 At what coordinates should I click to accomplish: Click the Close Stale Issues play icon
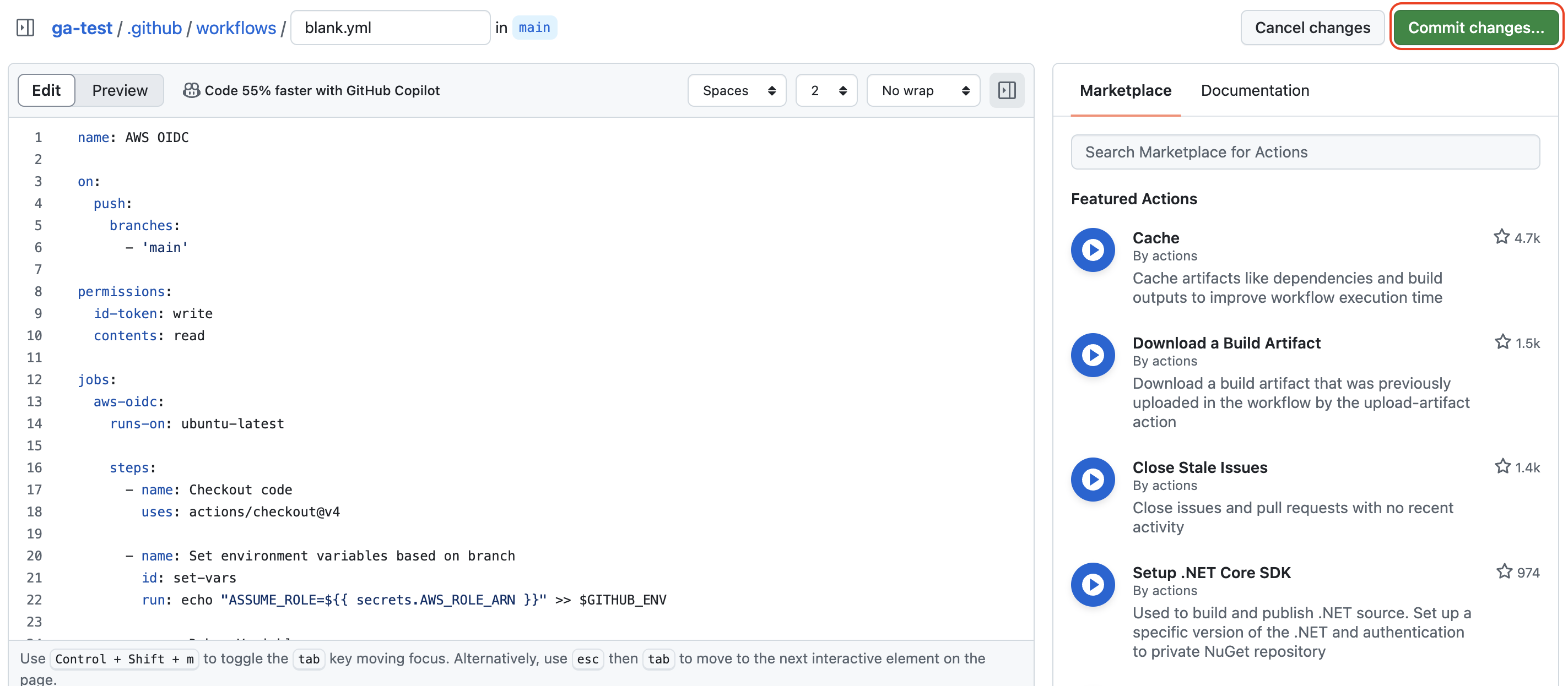tap(1093, 479)
